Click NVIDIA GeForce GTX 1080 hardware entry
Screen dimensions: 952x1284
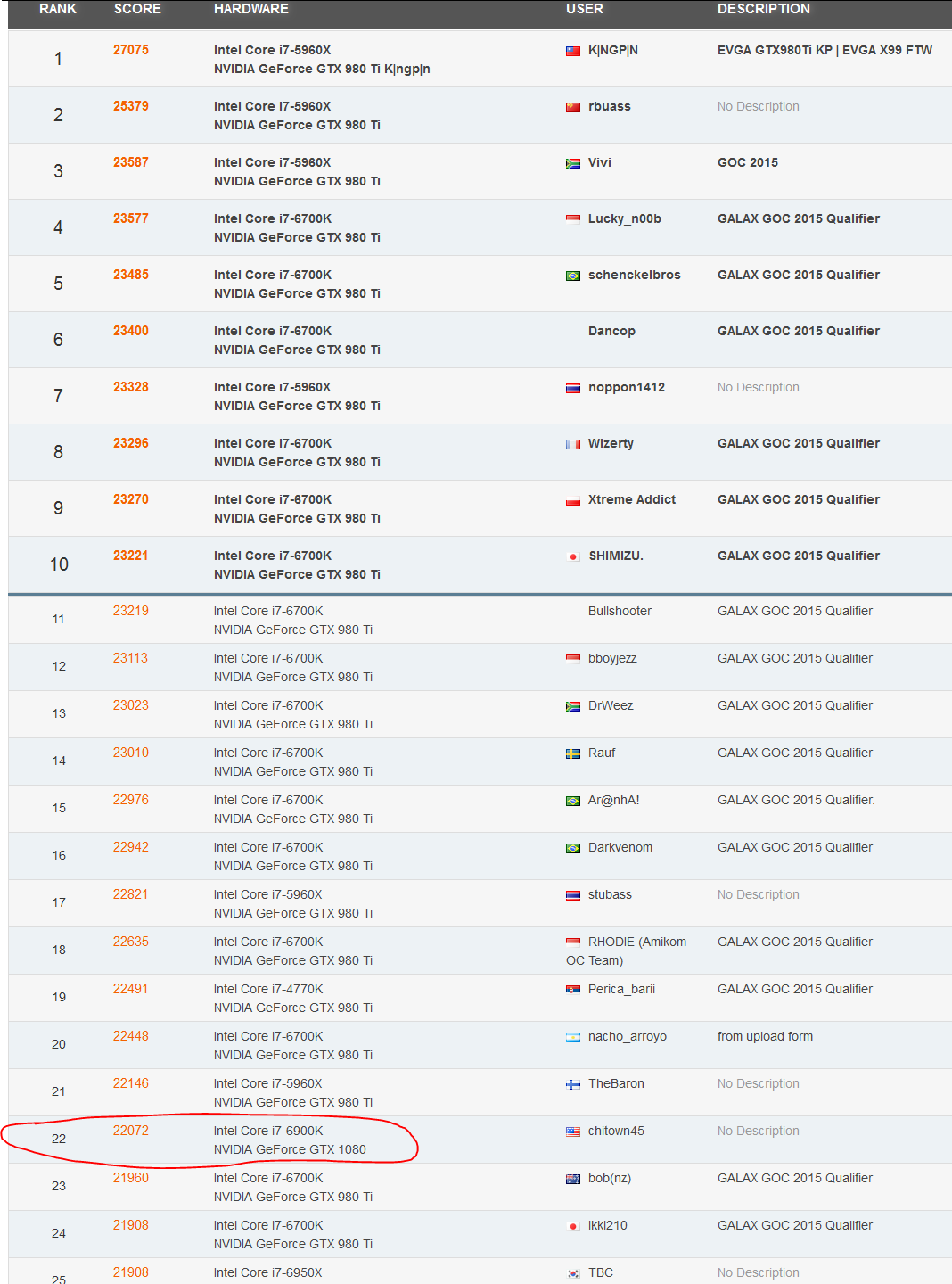tap(290, 1149)
